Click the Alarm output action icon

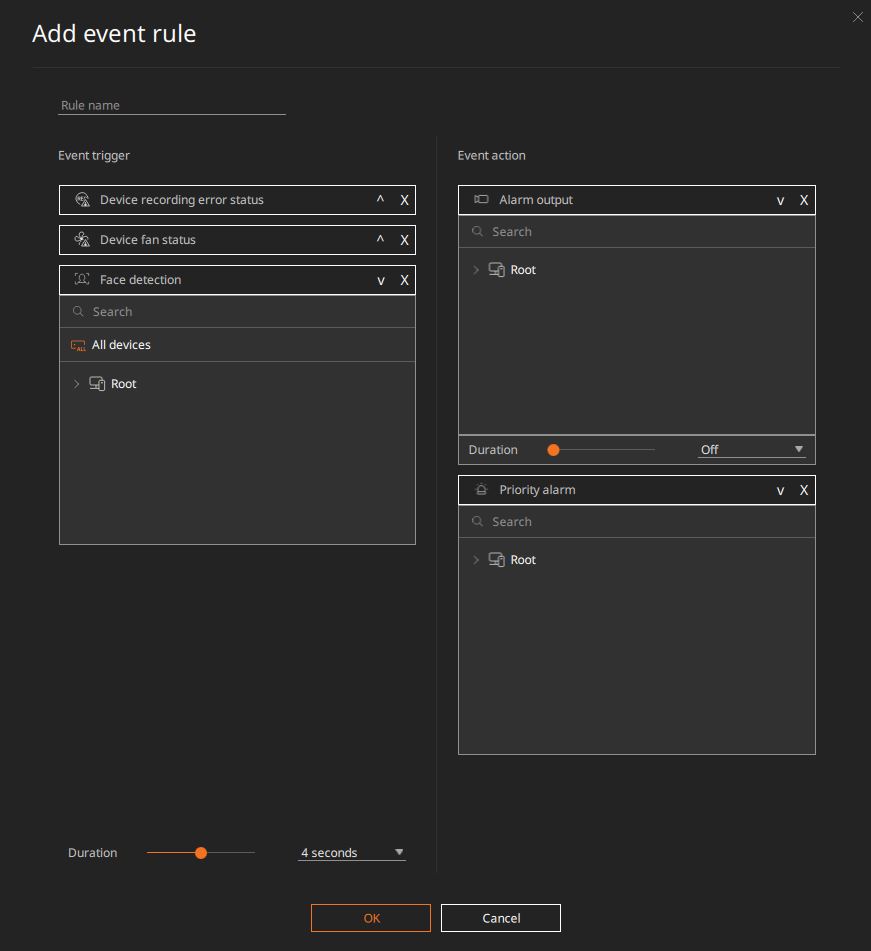pos(480,200)
